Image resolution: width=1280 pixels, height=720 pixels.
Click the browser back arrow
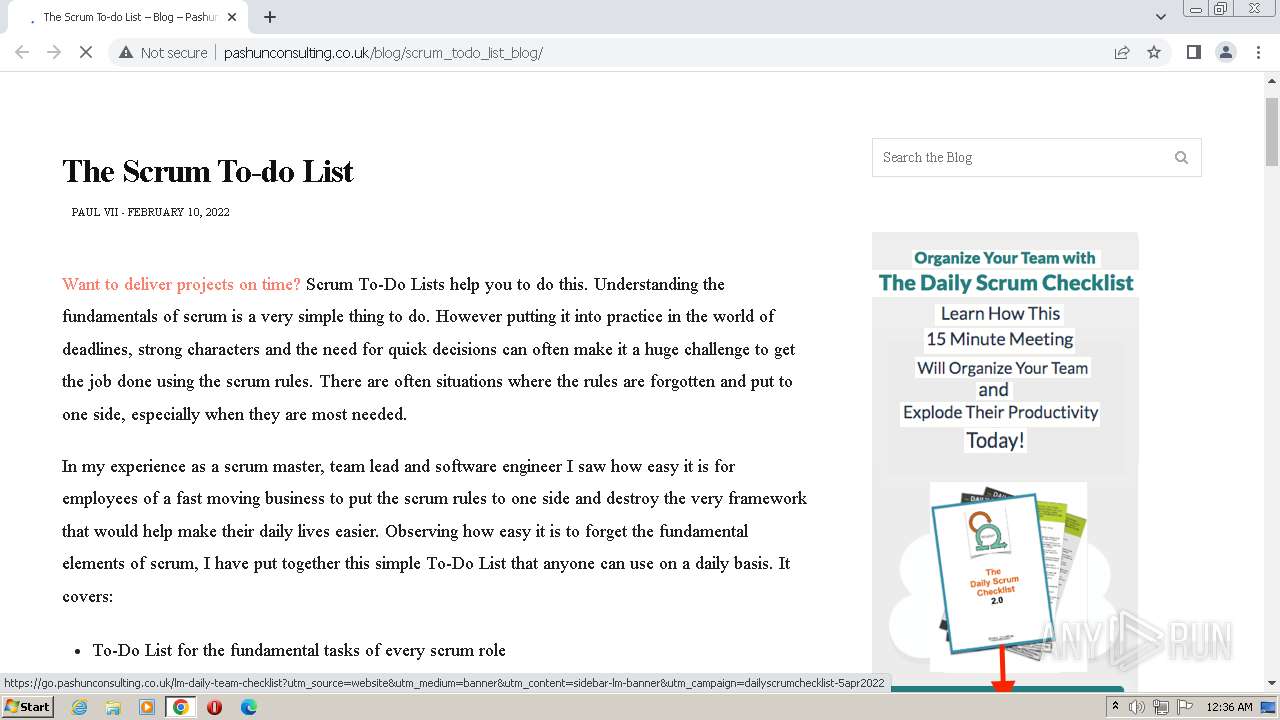point(22,52)
